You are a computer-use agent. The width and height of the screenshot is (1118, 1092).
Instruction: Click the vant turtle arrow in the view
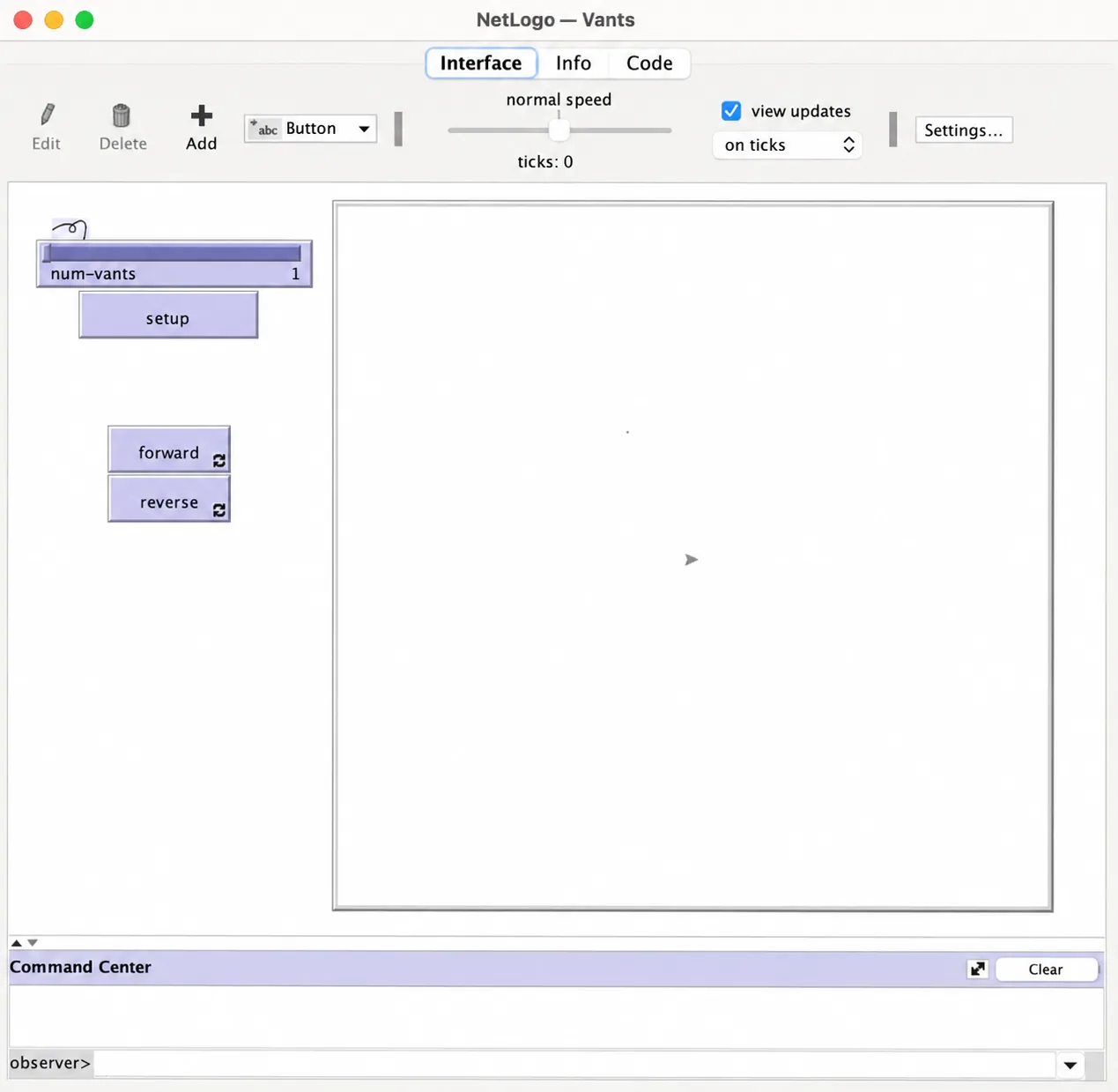click(692, 560)
